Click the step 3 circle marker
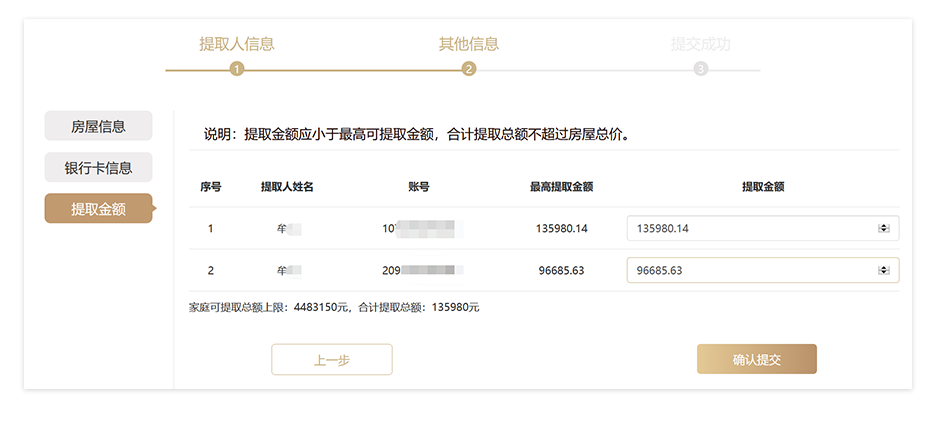The width and height of the screenshot is (941, 424). pos(701,69)
